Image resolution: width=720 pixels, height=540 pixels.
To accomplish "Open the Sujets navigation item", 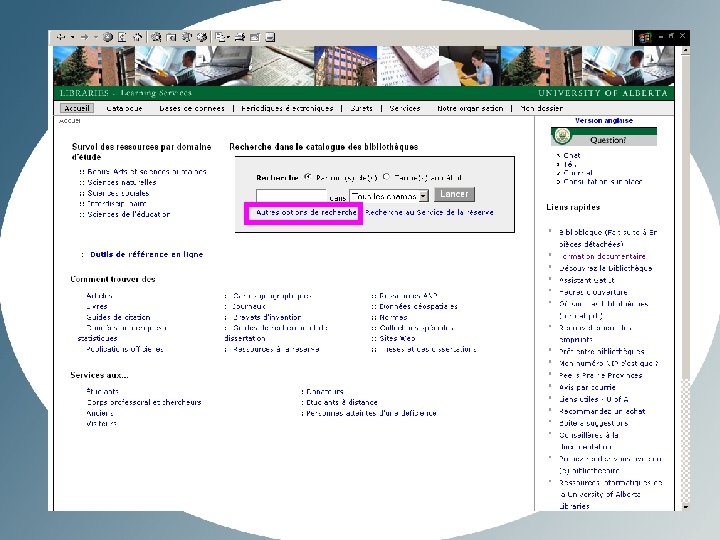I will pos(361,108).
